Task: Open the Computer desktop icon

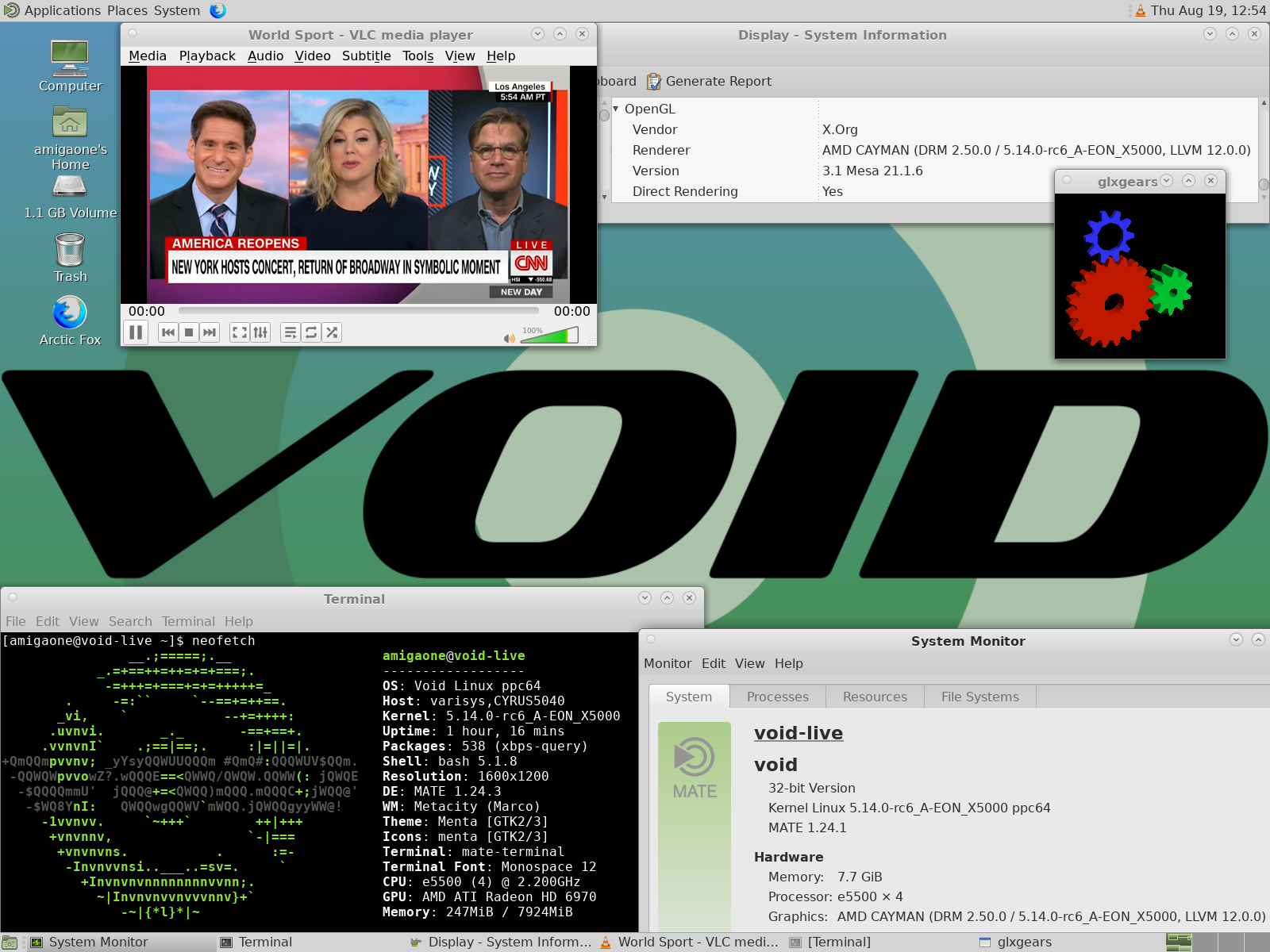Action: coord(70,66)
